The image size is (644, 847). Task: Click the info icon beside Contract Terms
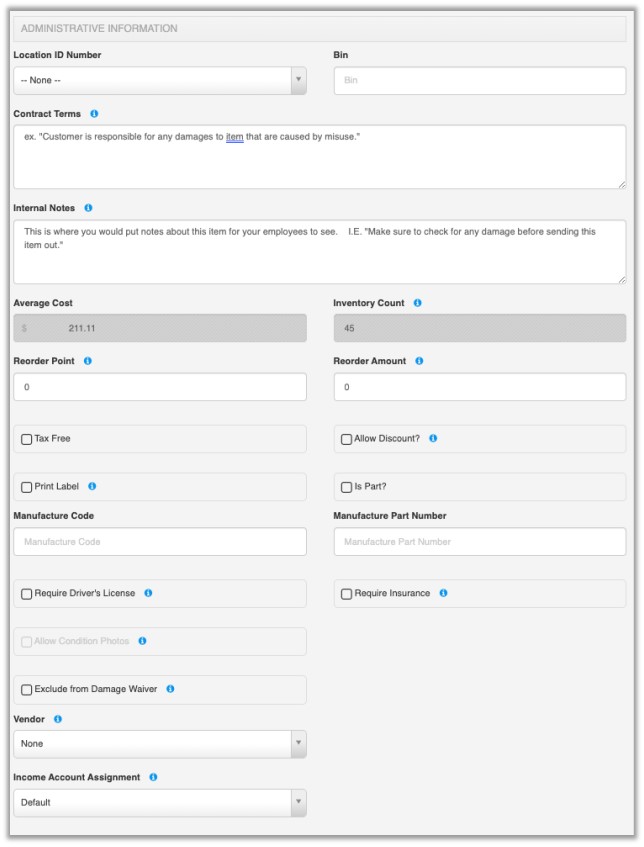pyautogui.click(x=94, y=114)
